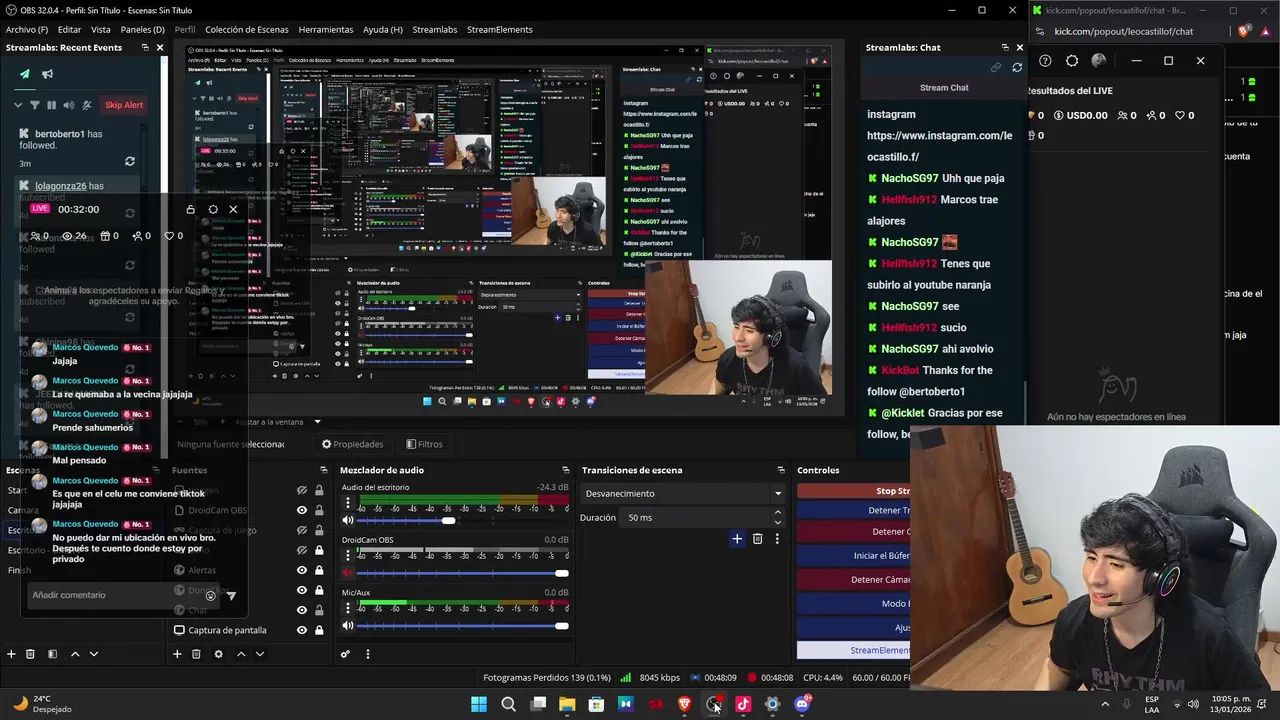This screenshot has height=720, width=1280.
Task: Delete the selected scene with trash icon
Action: [30, 654]
